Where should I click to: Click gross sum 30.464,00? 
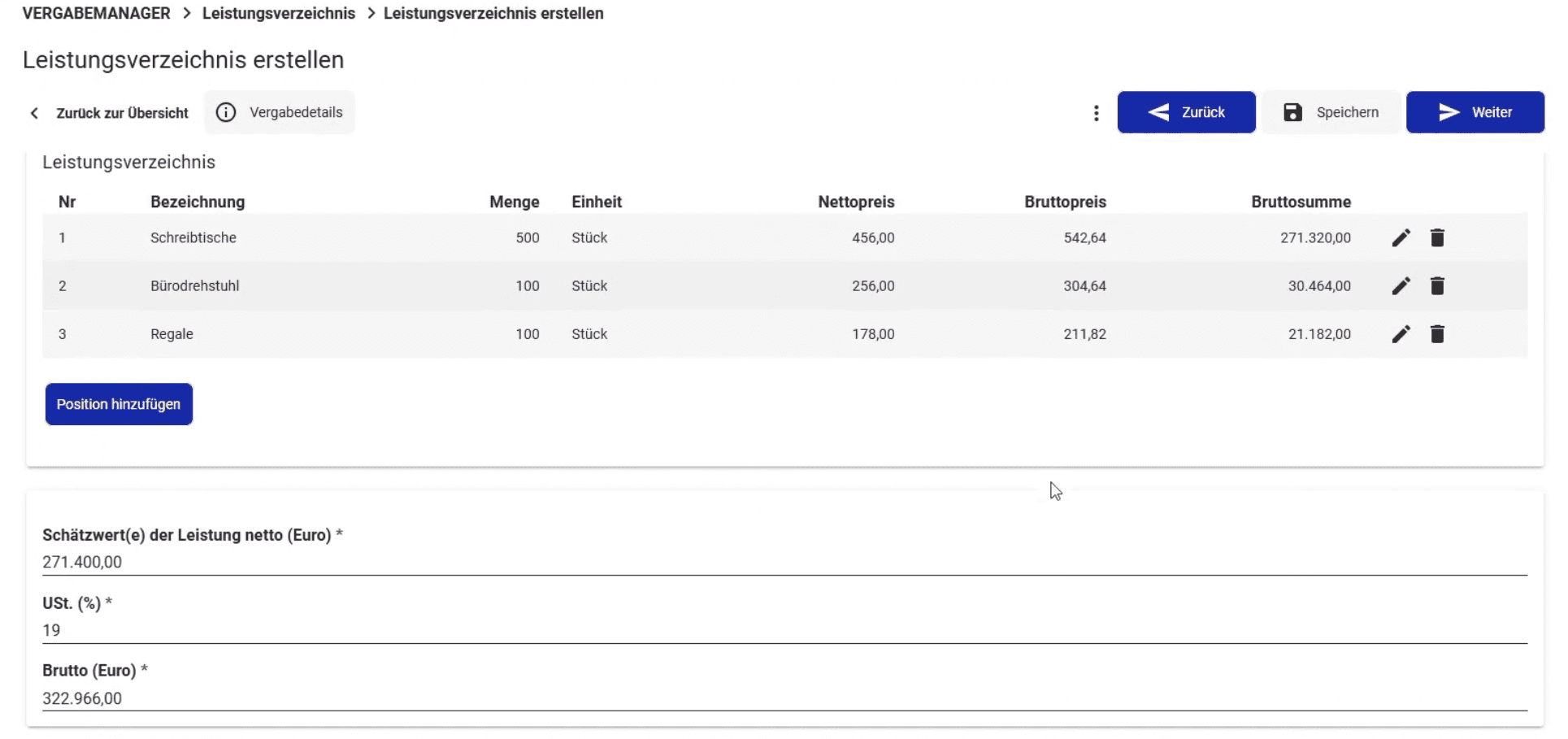(1319, 285)
